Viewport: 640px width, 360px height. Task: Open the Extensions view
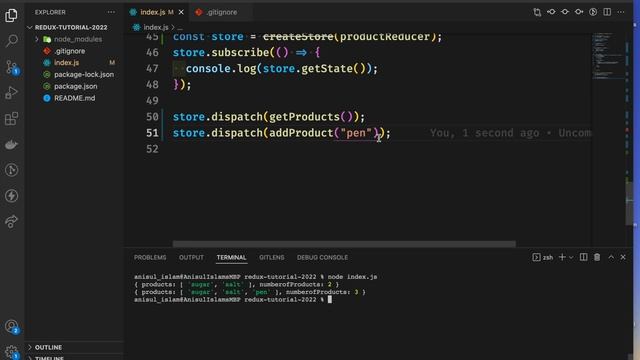[11, 119]
